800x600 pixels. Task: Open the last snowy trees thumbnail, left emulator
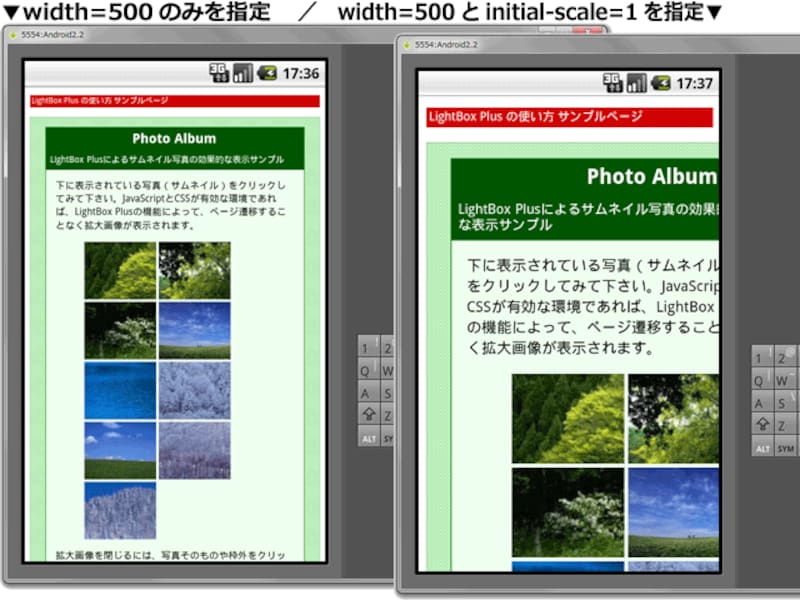(120, 511)
